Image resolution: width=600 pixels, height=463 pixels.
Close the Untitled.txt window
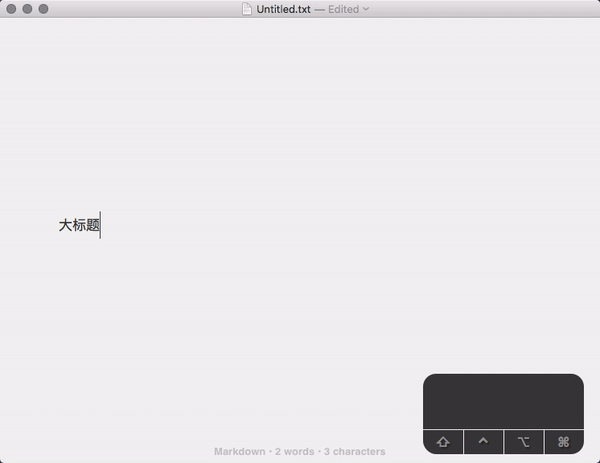coord(11,9)
